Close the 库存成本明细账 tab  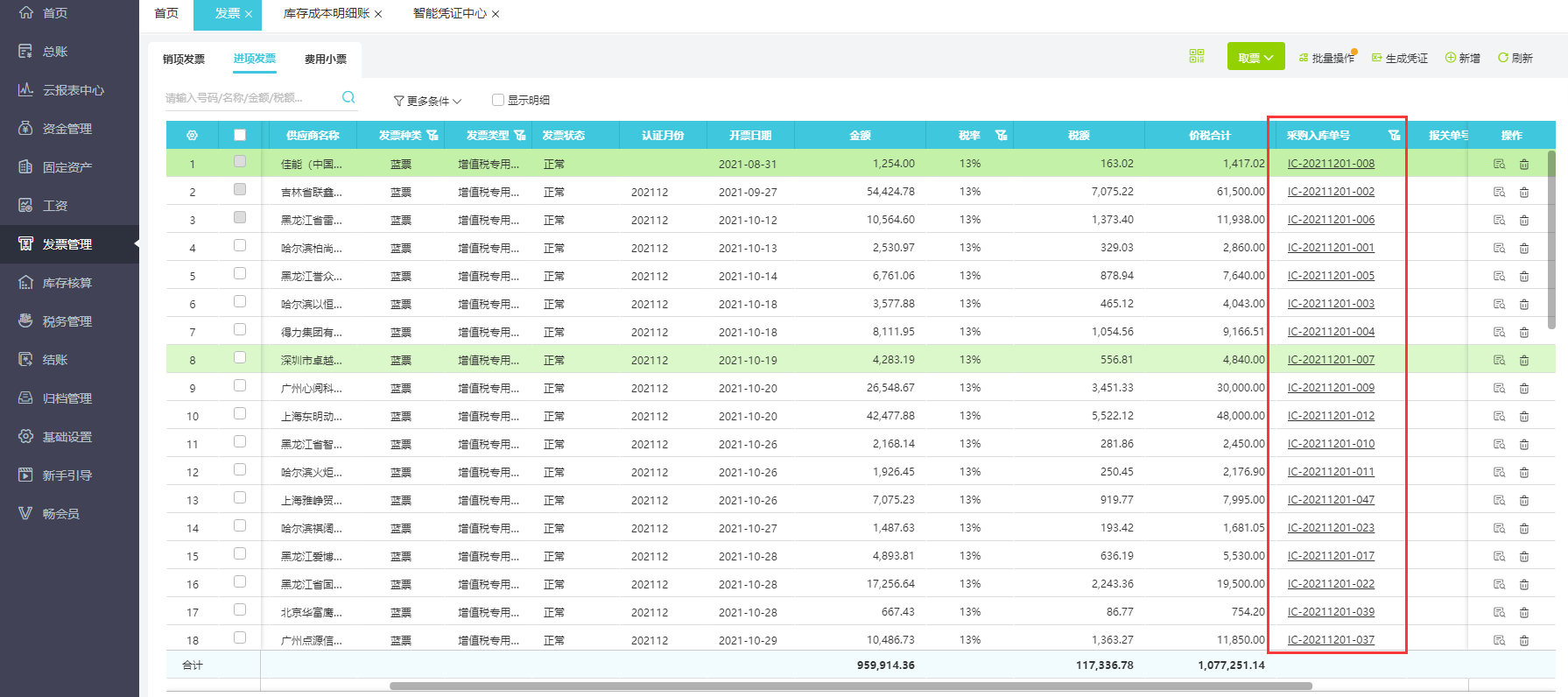378,14
